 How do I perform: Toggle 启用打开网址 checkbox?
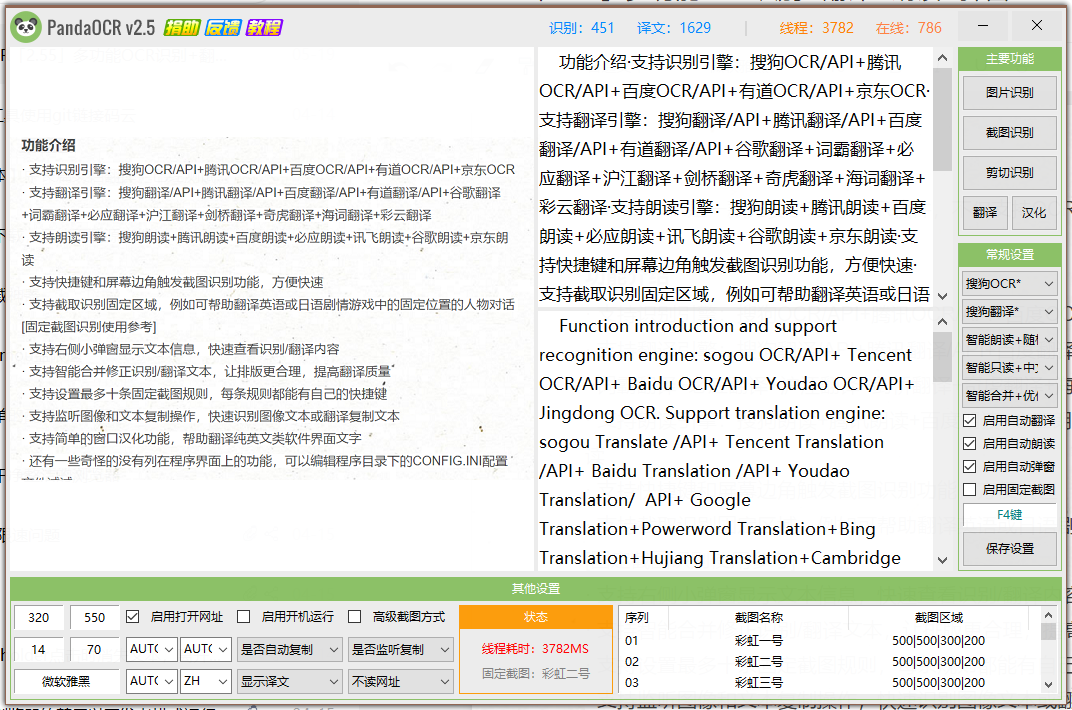(133, 616)
